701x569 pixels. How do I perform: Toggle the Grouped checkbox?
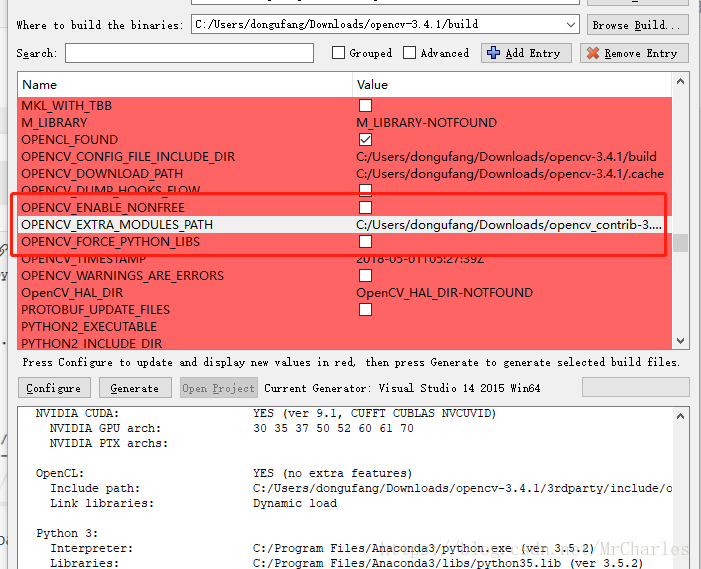point(338,53)
